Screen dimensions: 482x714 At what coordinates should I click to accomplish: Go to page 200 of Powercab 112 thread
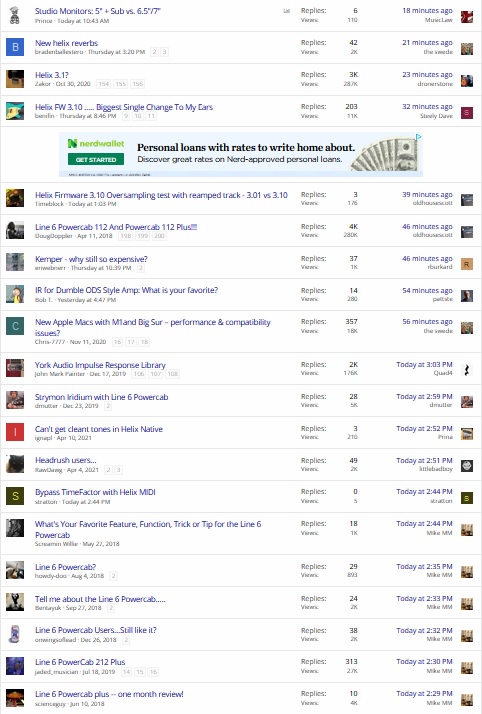(x=159, y=236)
